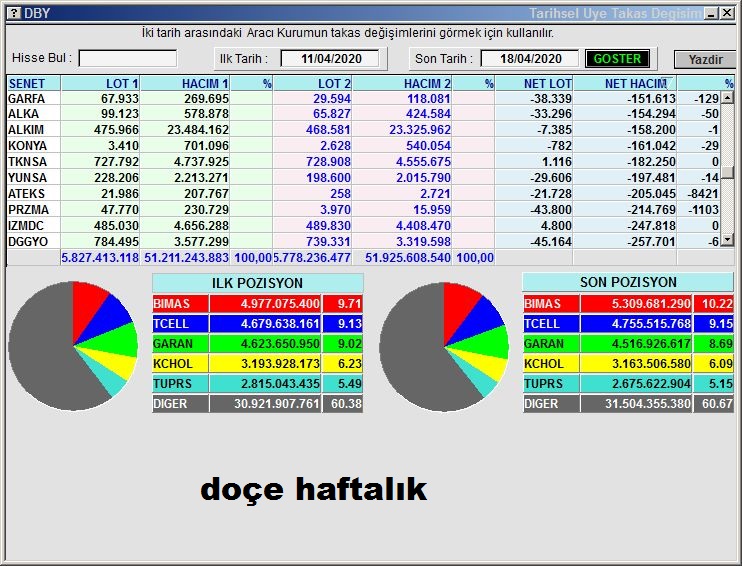The height and width of the screenshot is (566, 742).
Task: Select the ATEKS row
Action: pos(364,194)
